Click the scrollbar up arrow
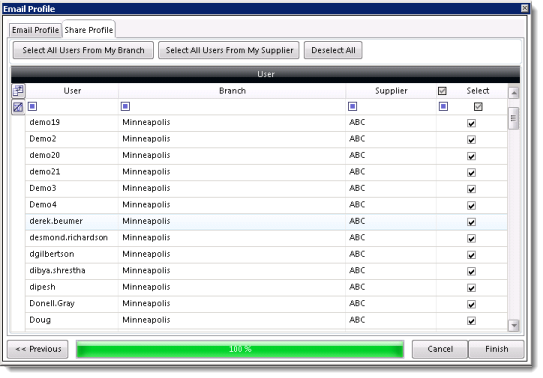This screenshot has height=378, width=543. (x=513, y=93)
